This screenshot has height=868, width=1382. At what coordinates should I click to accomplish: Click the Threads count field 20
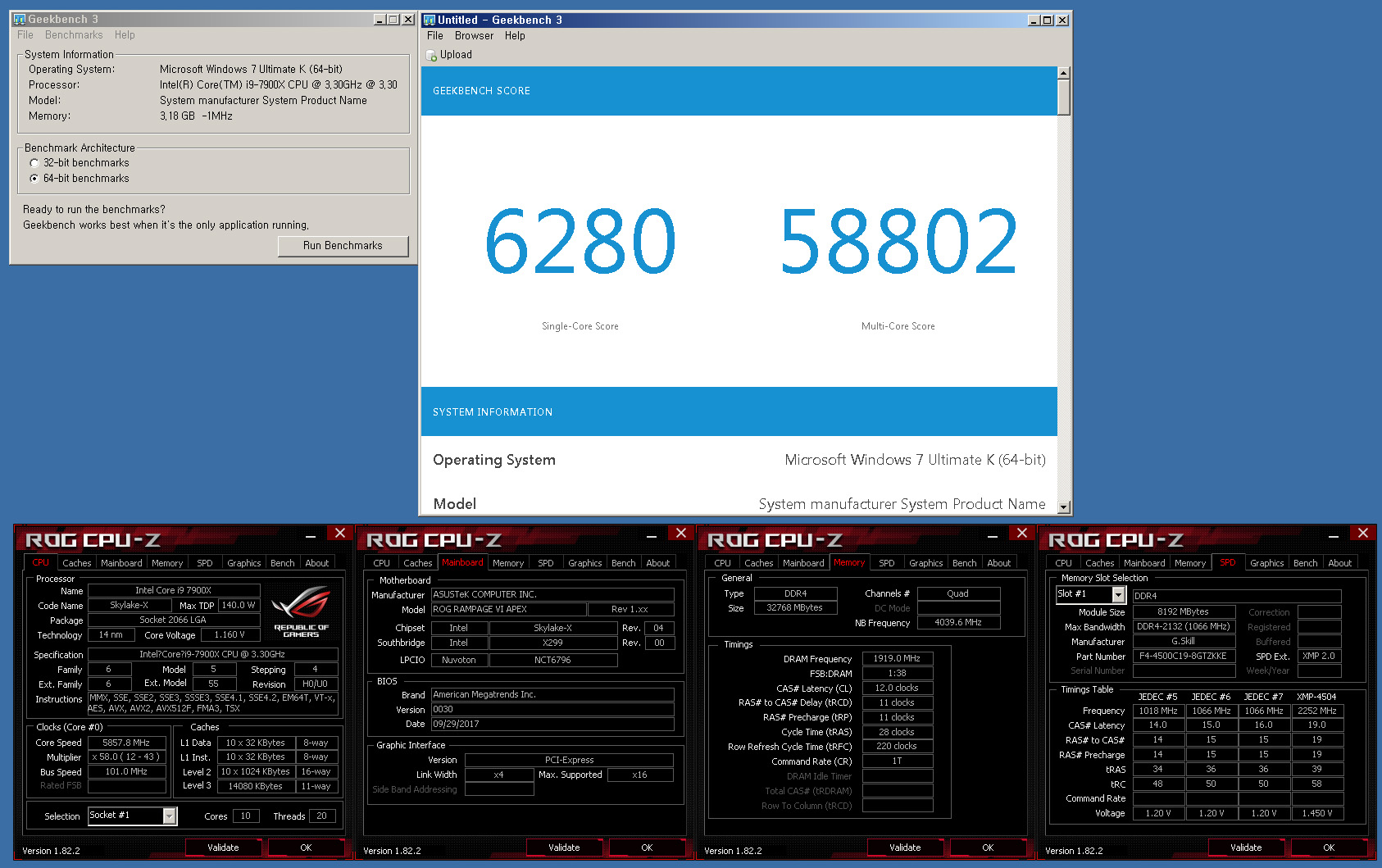(321, 816)
